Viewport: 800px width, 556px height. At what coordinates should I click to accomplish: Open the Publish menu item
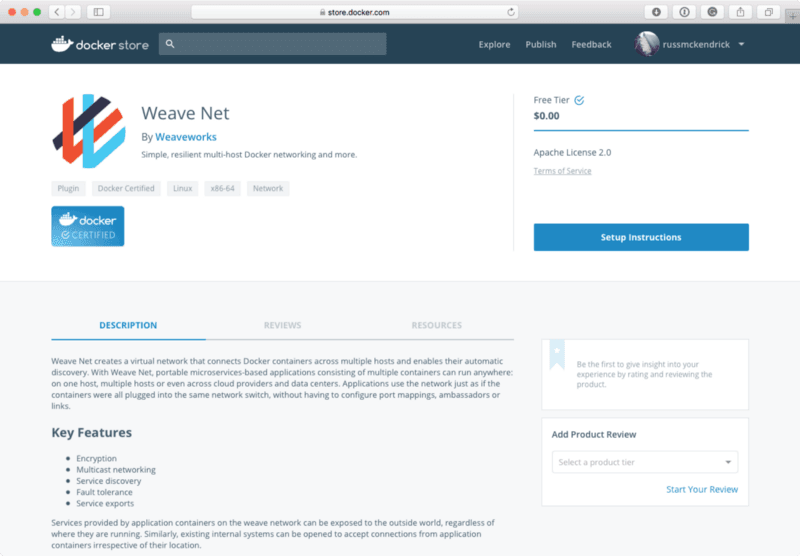click(x=541, y=44)
